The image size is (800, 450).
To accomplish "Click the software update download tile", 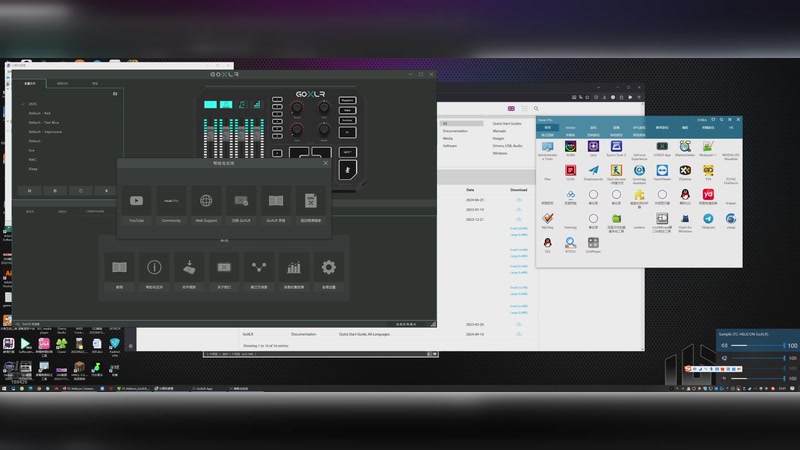I will (189, 271).
